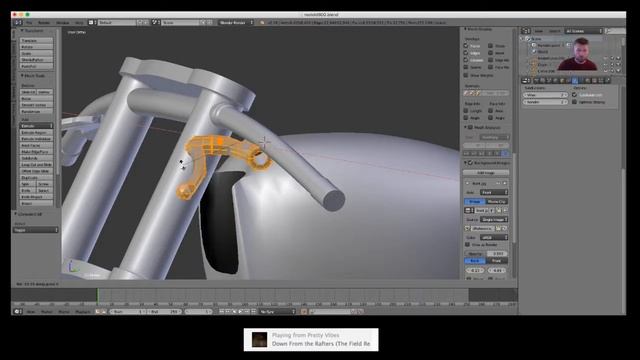Collapse the Mesh Display panel
The image size is (640, 360).
(465, 29)
